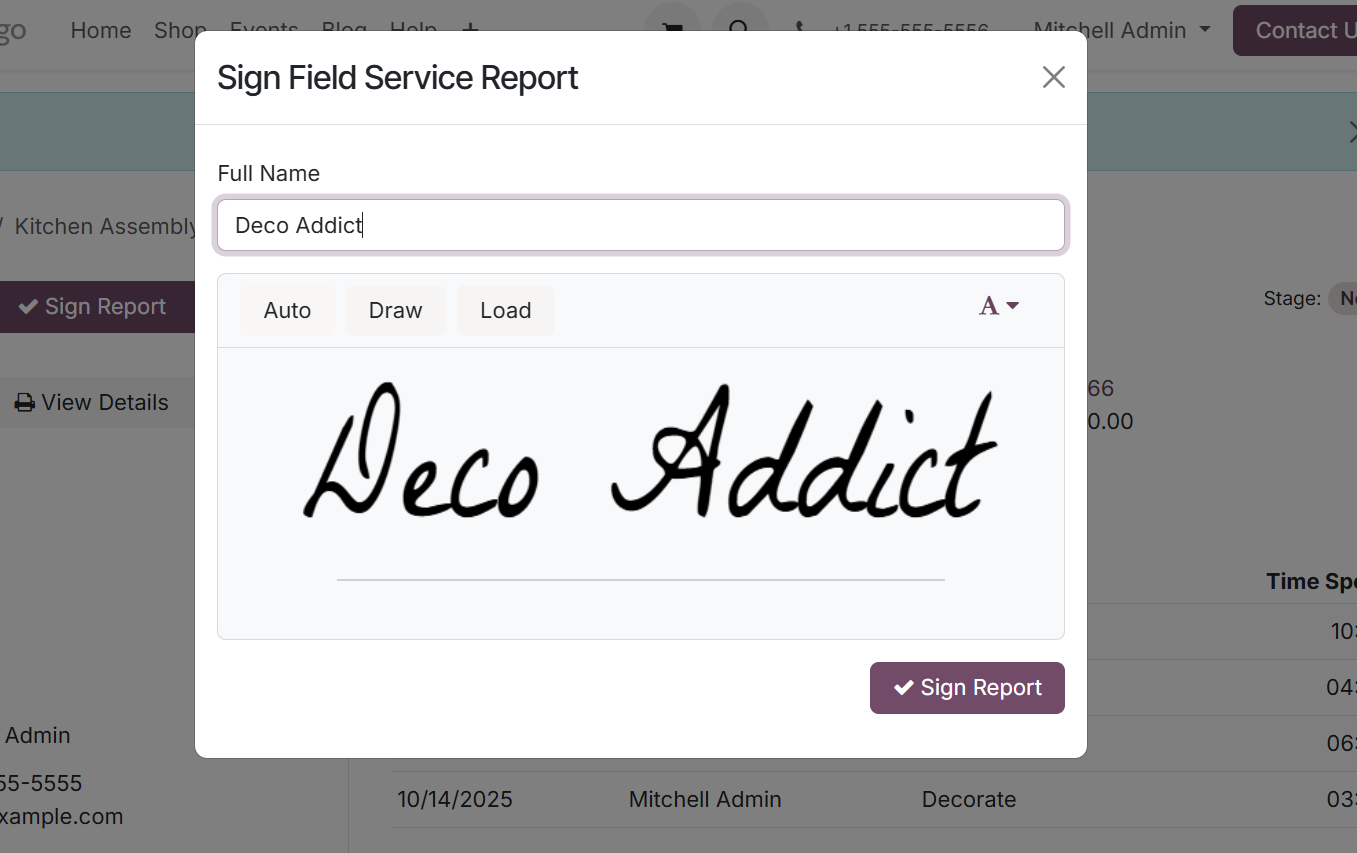Click the search magnifier icon
The image size is (1357, 853).
pos(740,28)
